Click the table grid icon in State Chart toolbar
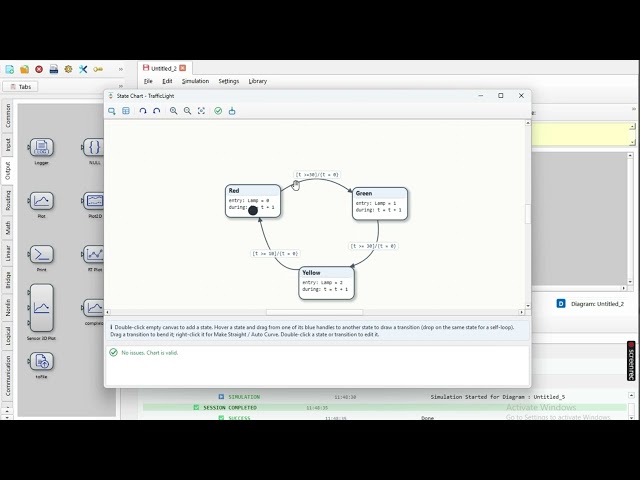Viewport: 640px width, 480px height. (x=126, y=111)
